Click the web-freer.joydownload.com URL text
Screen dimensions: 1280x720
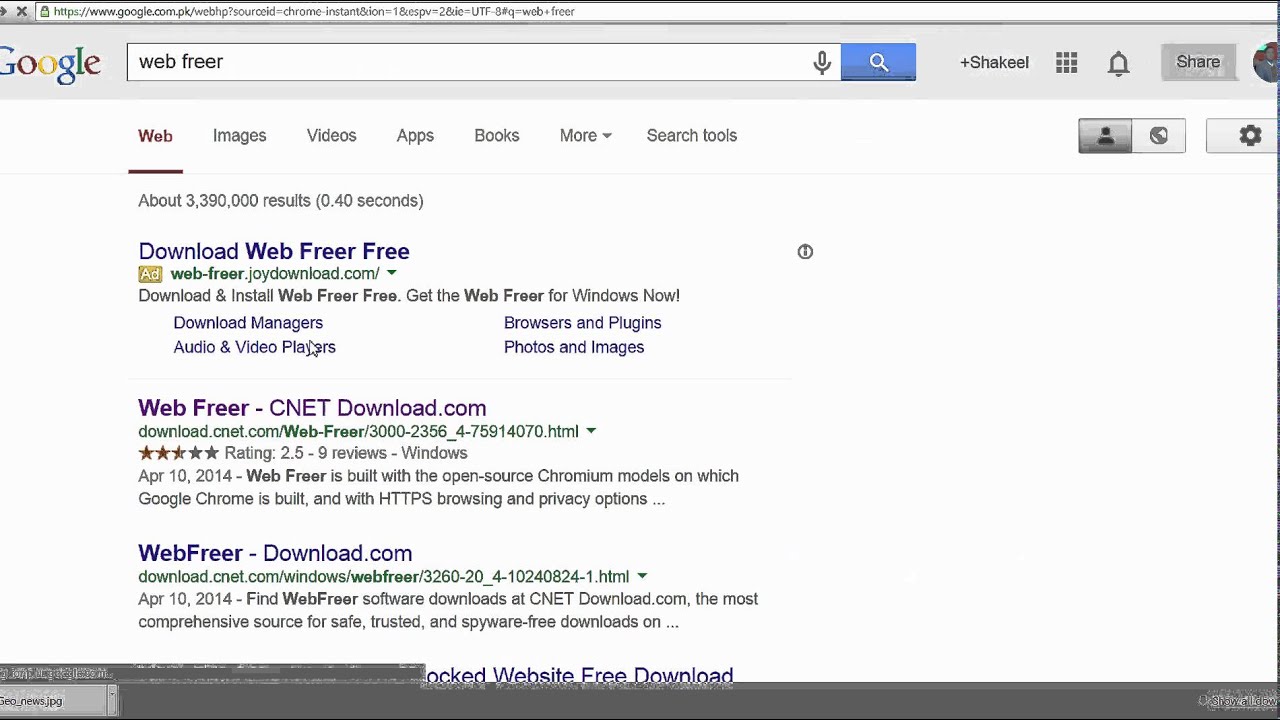coord(274,274)
